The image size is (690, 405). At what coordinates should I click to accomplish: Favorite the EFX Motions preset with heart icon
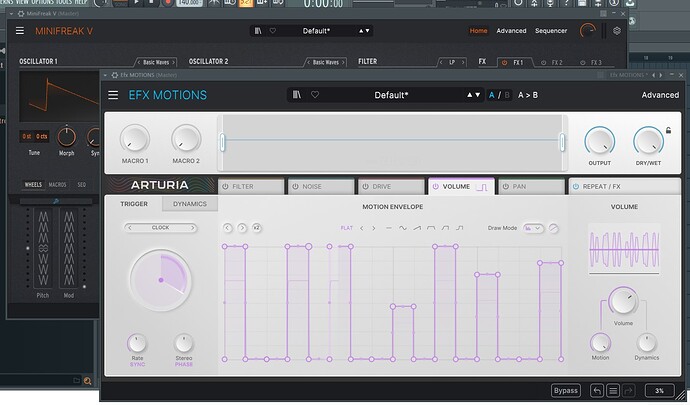(315, 95)
